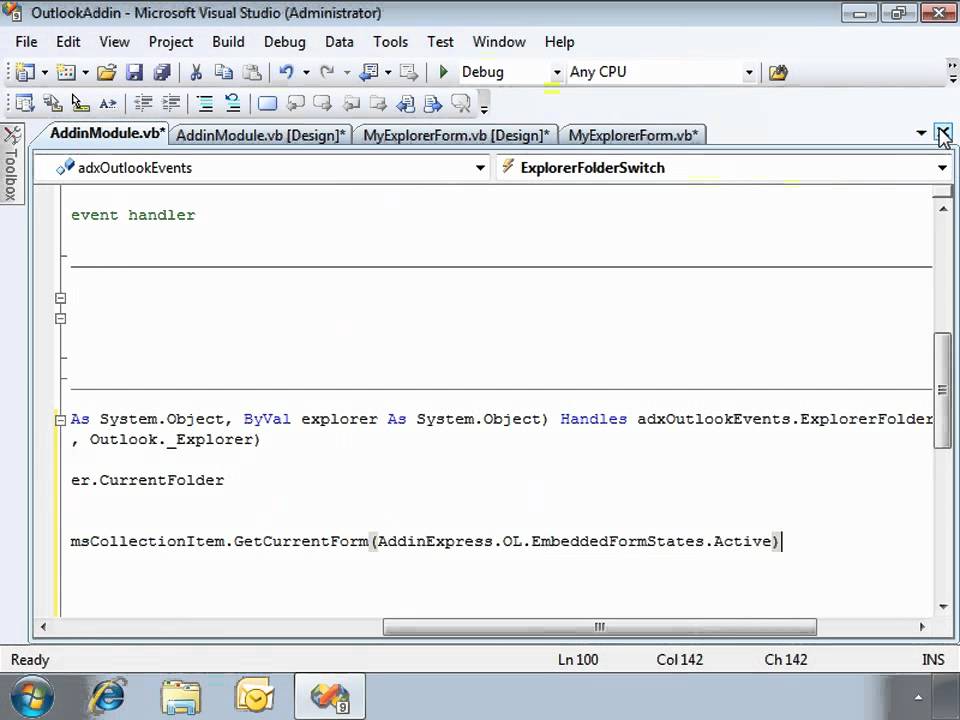Launch Internet Explorer from taskbar
The width and height of the screenshot is (960, 720).
click(x=107, y=697)
